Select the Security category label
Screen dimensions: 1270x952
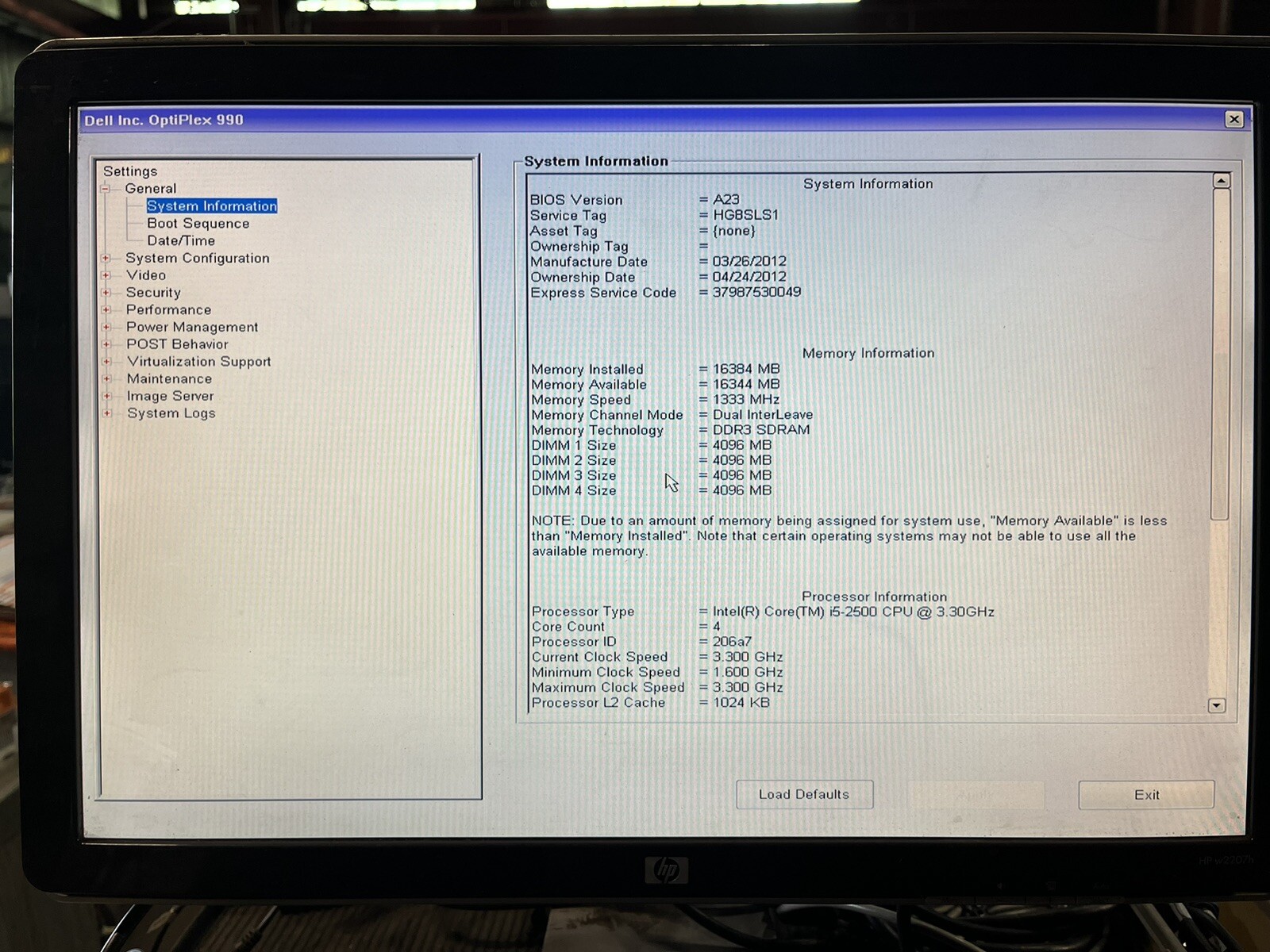(153, 293)
